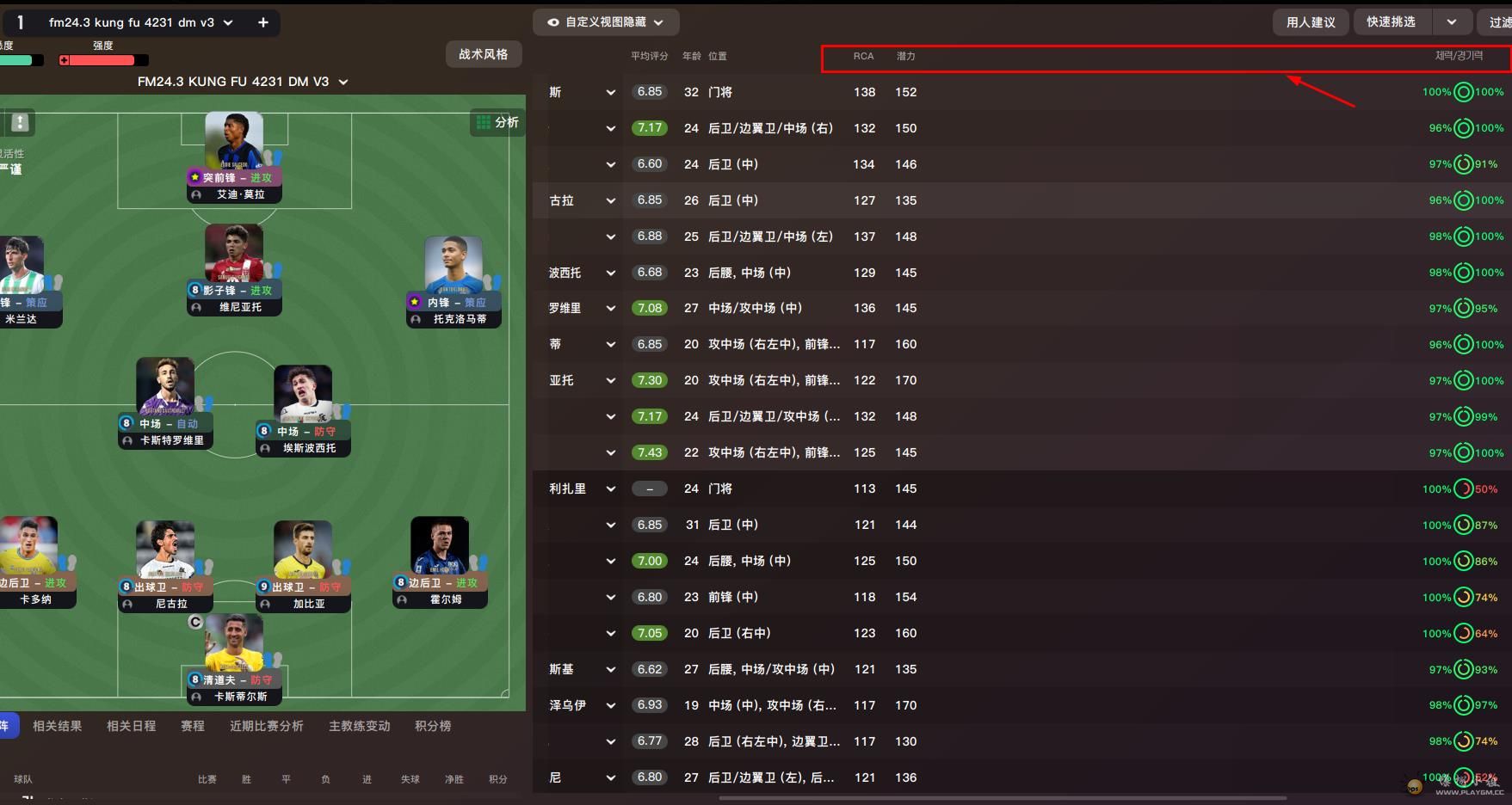Click the plus icon to add tactic
1512x805 pixels.
click(263, 22)
